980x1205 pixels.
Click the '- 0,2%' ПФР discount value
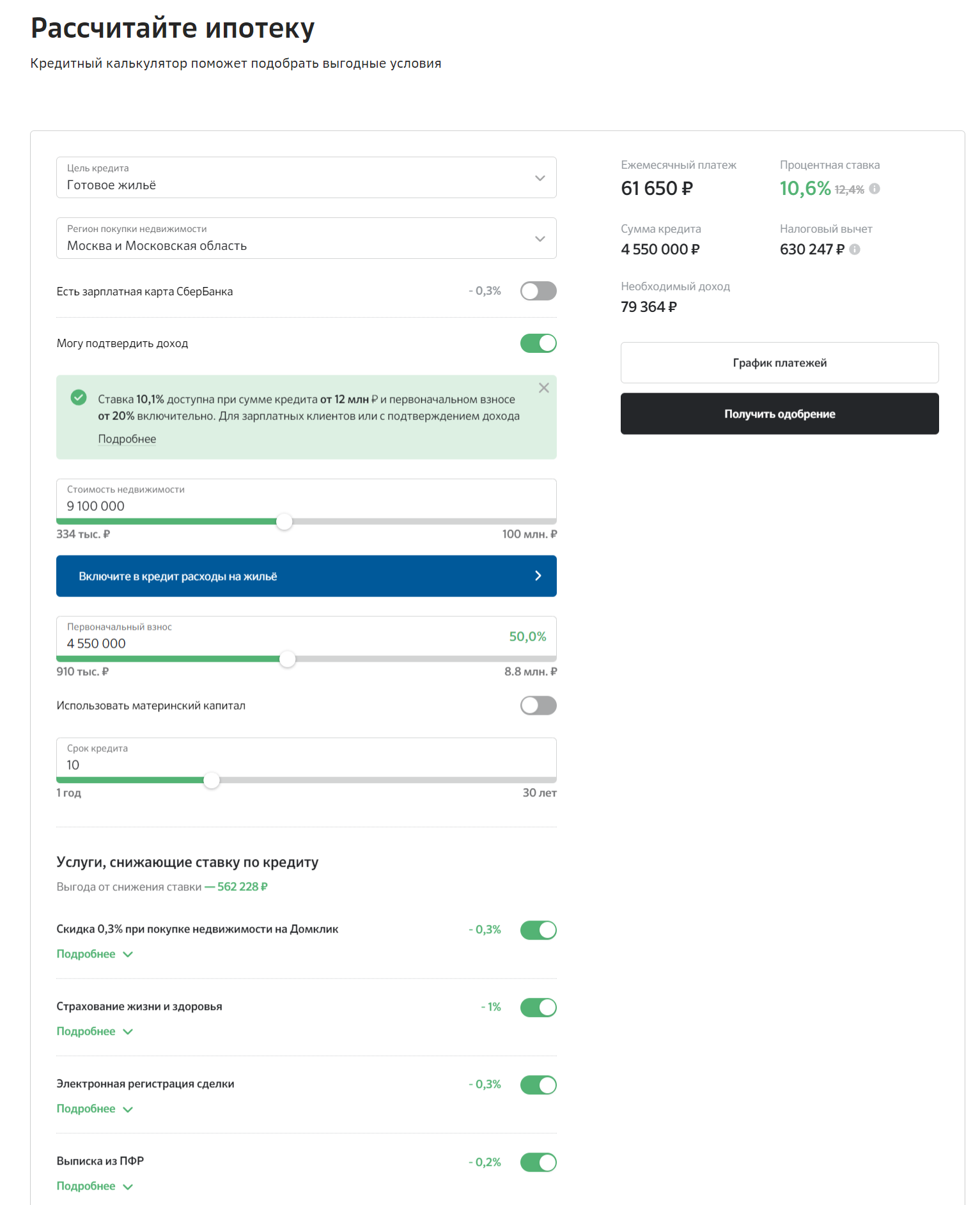(485, 1162)
